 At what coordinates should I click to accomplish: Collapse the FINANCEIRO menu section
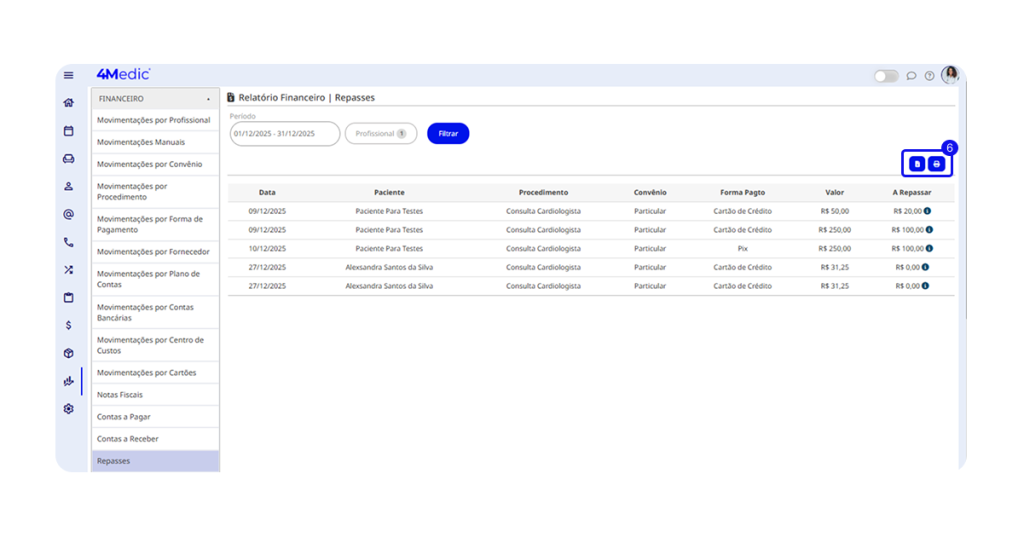pos(208,99)
